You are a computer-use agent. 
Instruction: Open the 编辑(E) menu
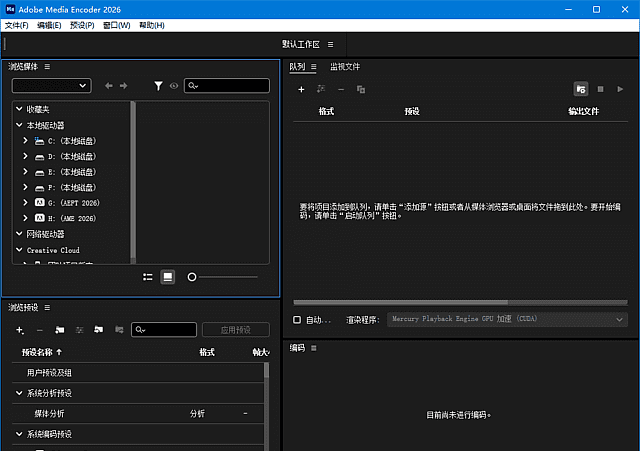49,25
